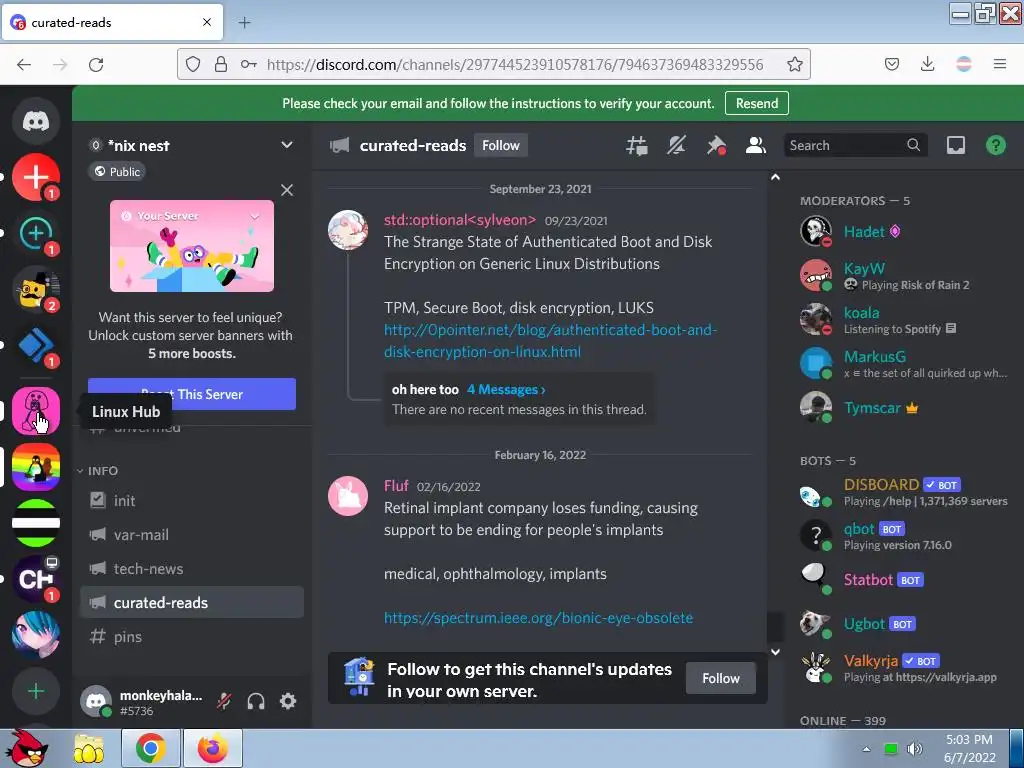Open the green-striped server icon
This screenshot has width=1024, height=768.
click(36, 522)
